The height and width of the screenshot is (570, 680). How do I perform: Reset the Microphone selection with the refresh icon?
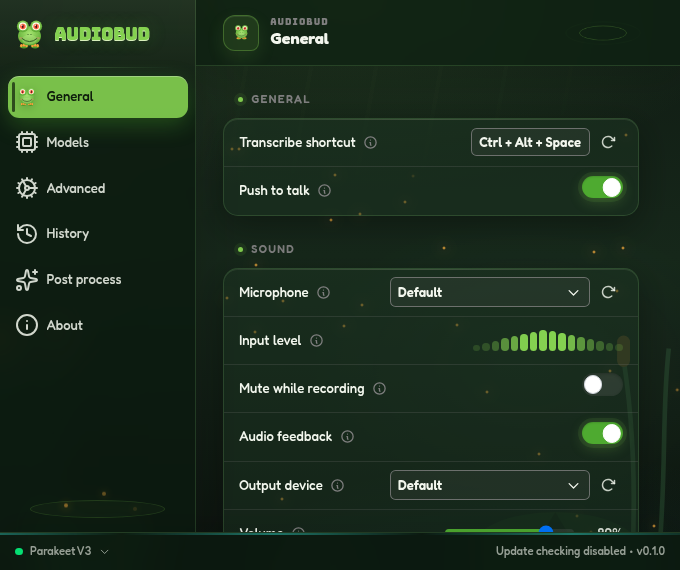(608, 292)
